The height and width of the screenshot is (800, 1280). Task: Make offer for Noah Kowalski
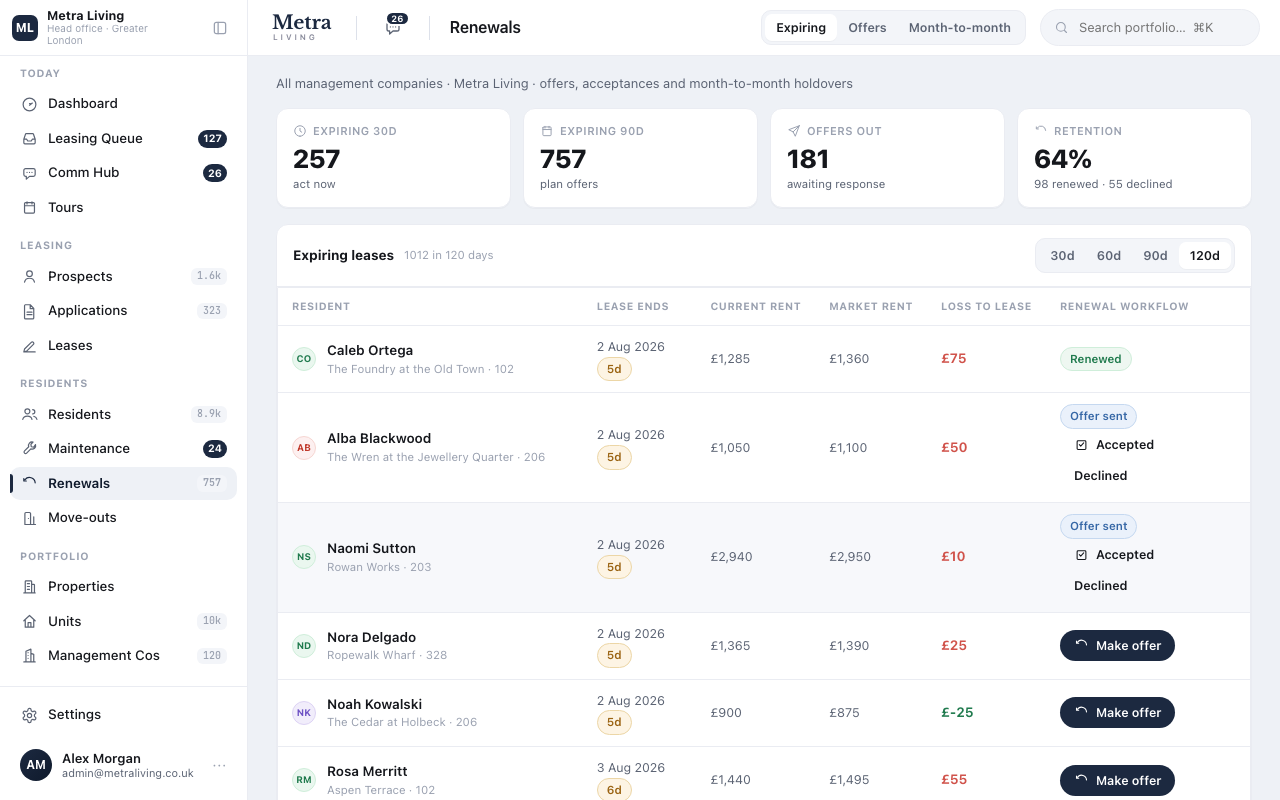pos(1117,713)
